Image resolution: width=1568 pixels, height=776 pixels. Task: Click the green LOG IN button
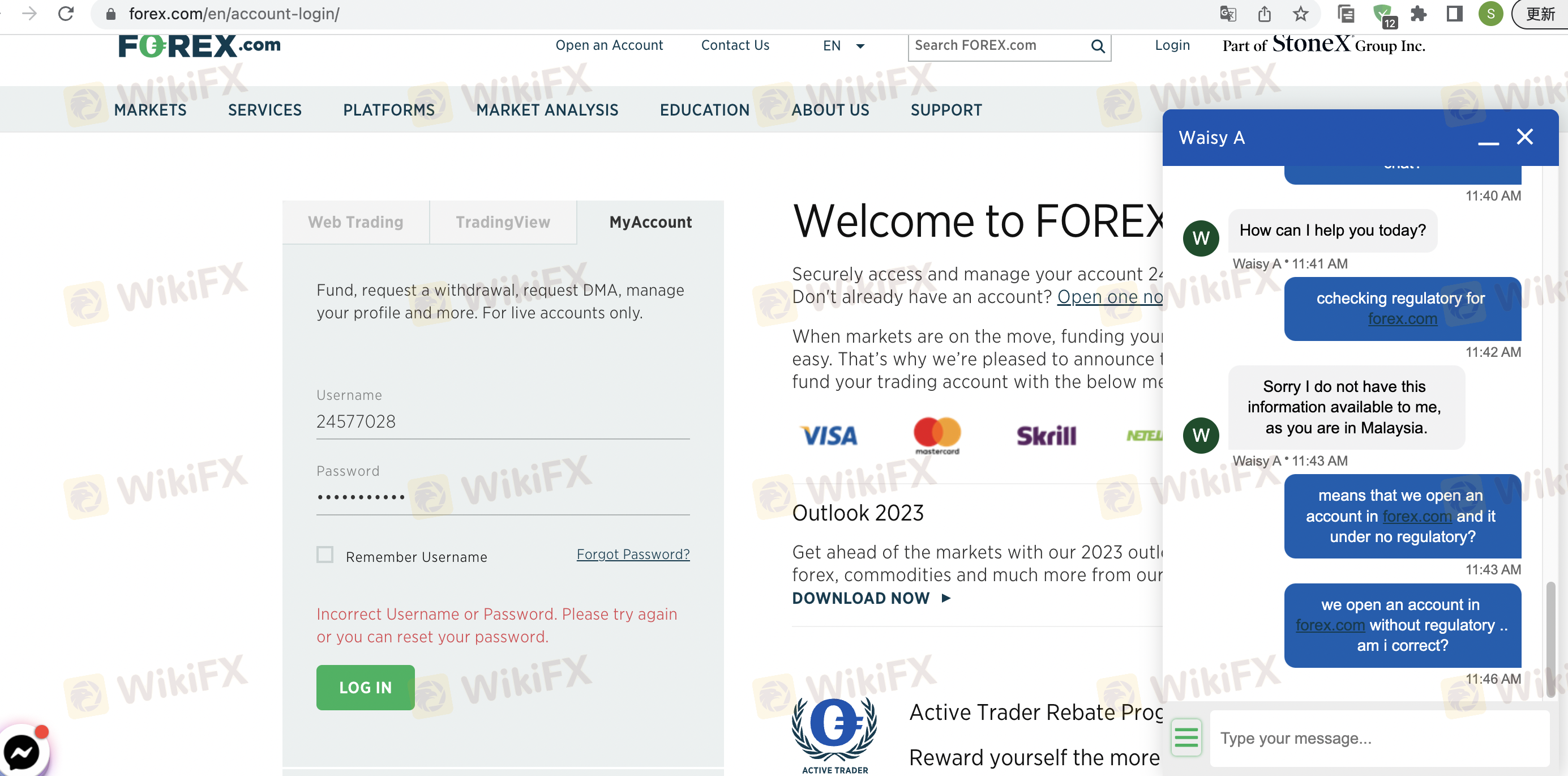pos(365,688)
